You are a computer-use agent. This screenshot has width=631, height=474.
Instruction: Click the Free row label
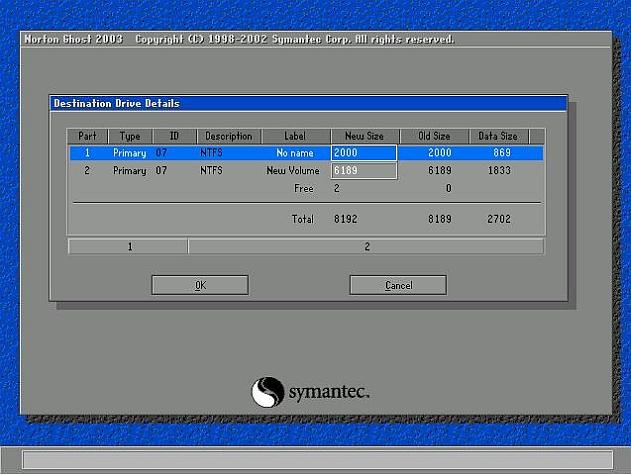pyautogui.click(x=304, y=188)
